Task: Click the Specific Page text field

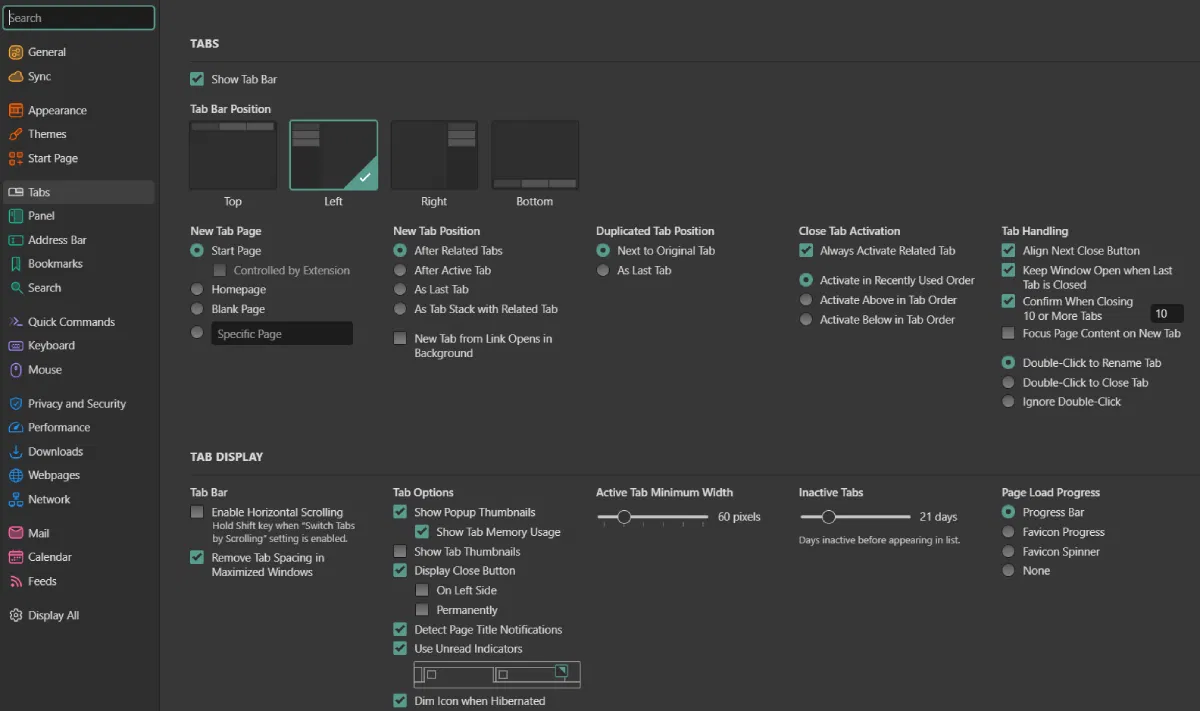Action: 282,334
